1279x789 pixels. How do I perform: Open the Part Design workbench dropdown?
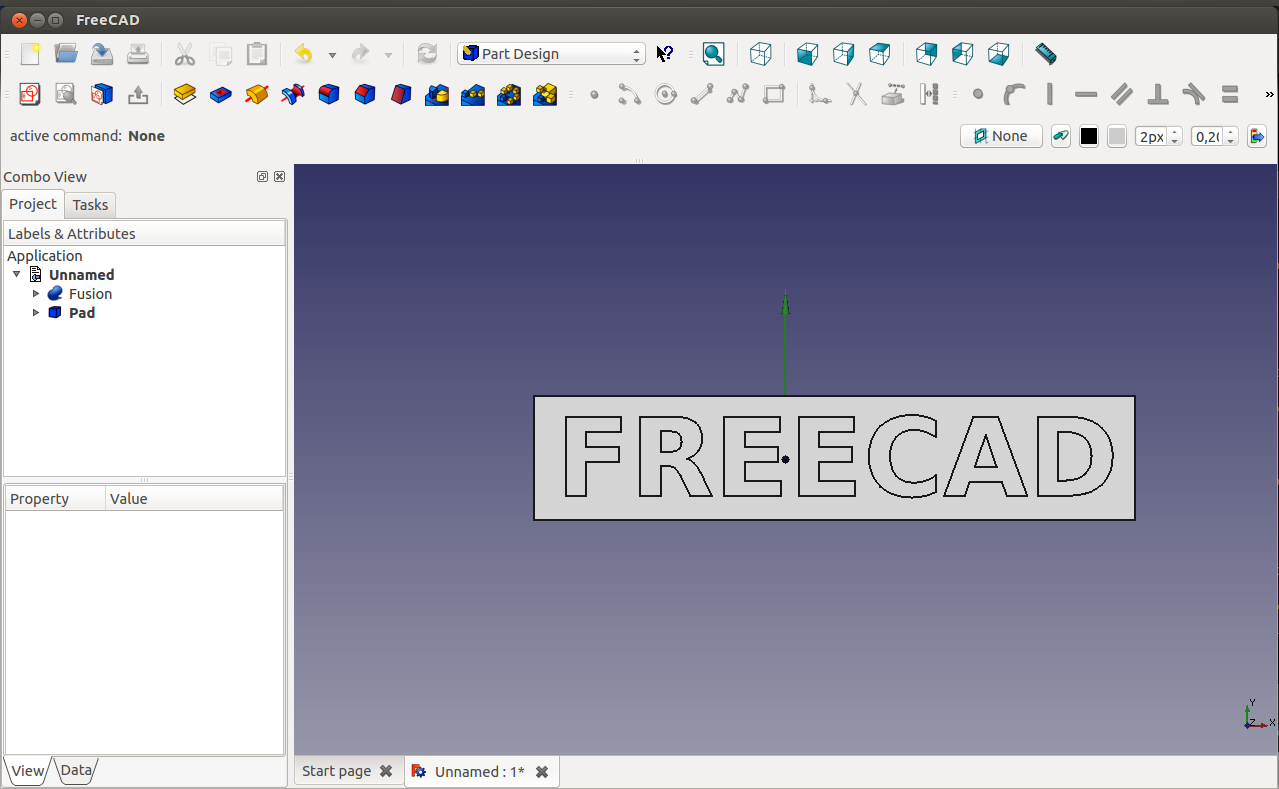pyautogui.click(x=551, y=54)
